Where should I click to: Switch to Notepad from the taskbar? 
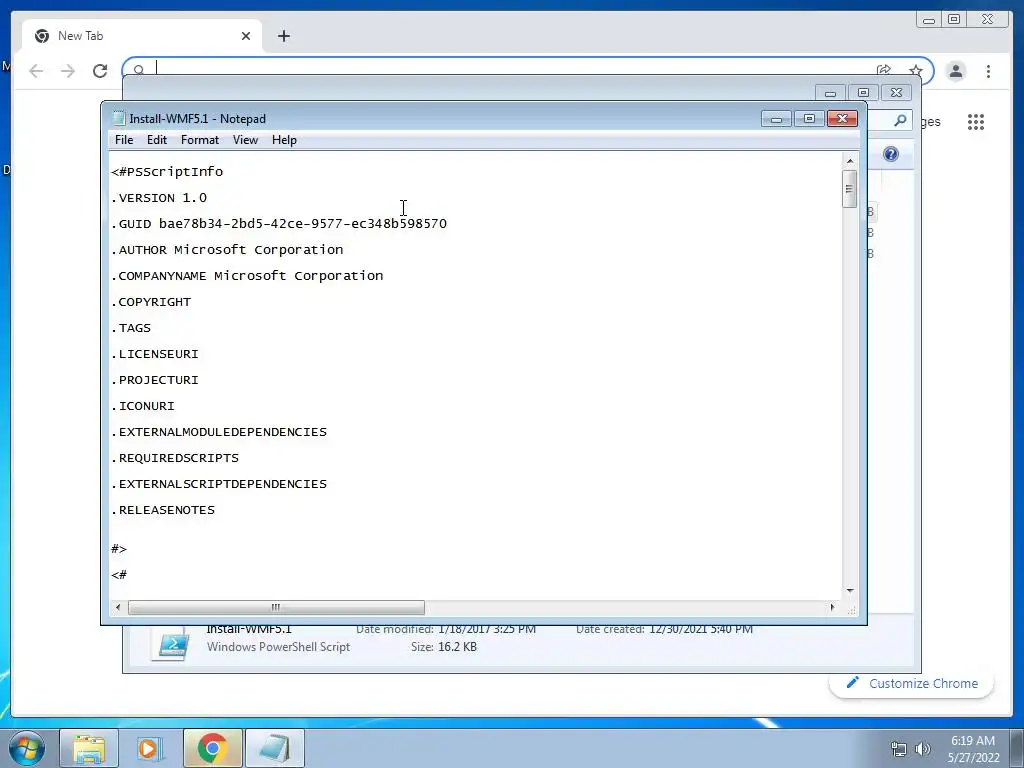tap(275, 748)
